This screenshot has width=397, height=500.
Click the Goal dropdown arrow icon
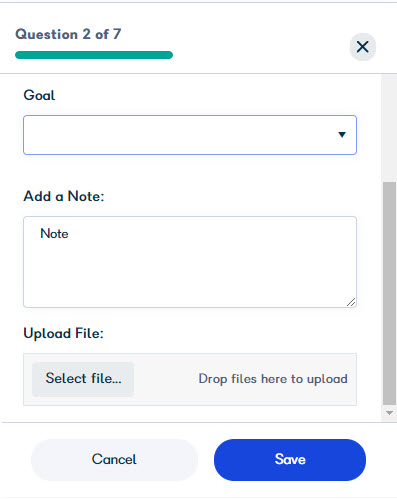point(342,135)
